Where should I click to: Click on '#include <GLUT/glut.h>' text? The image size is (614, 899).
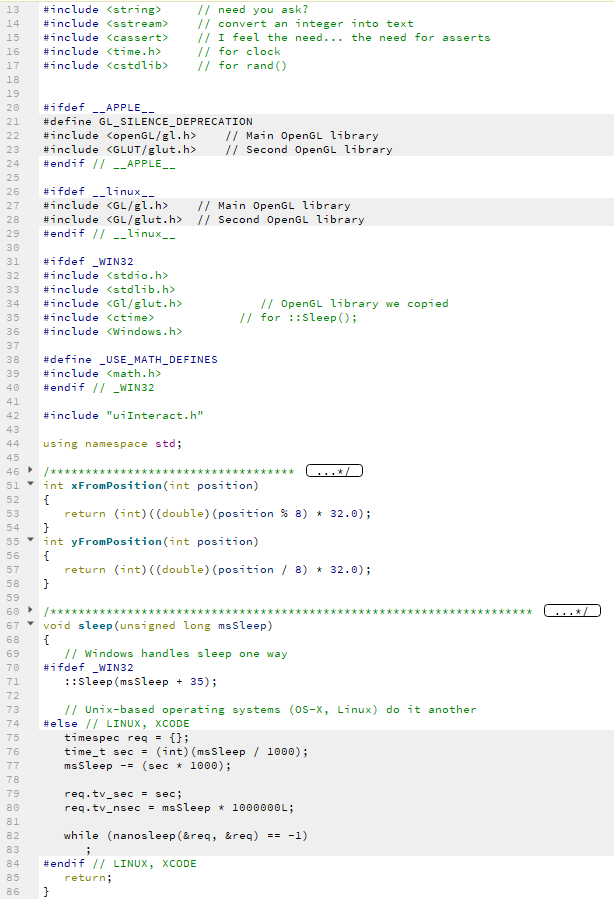click(x=120, y=150)
